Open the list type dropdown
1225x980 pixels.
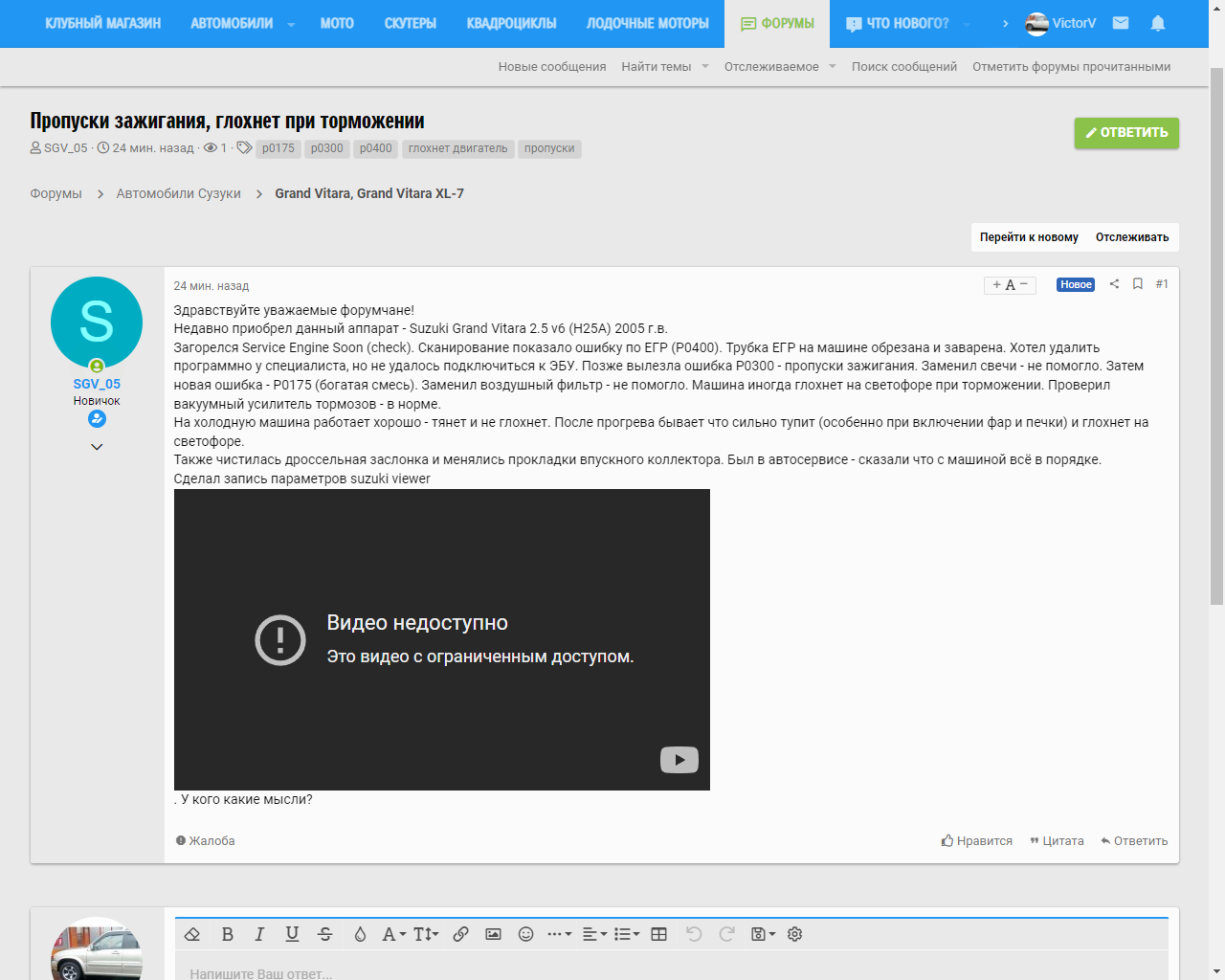point(627,934)
